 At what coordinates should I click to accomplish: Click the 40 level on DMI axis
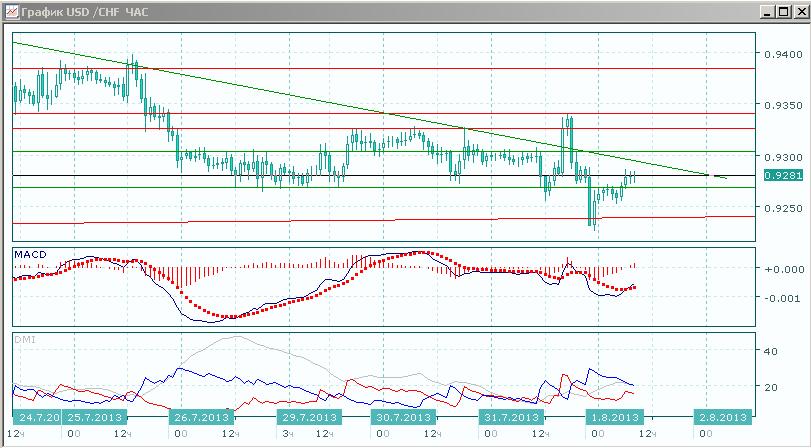770,351
